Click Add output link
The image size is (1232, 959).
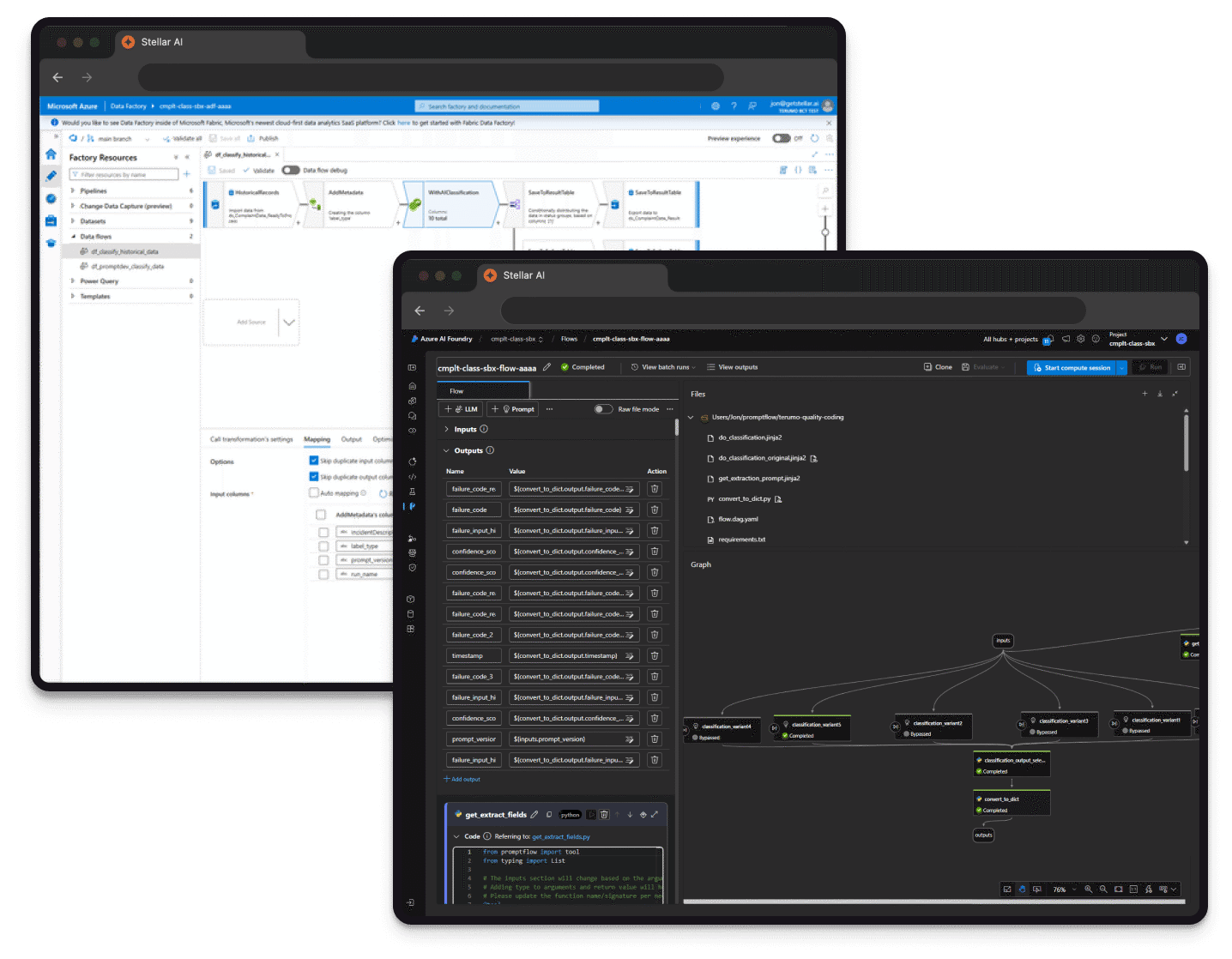[x=462, y=779]
